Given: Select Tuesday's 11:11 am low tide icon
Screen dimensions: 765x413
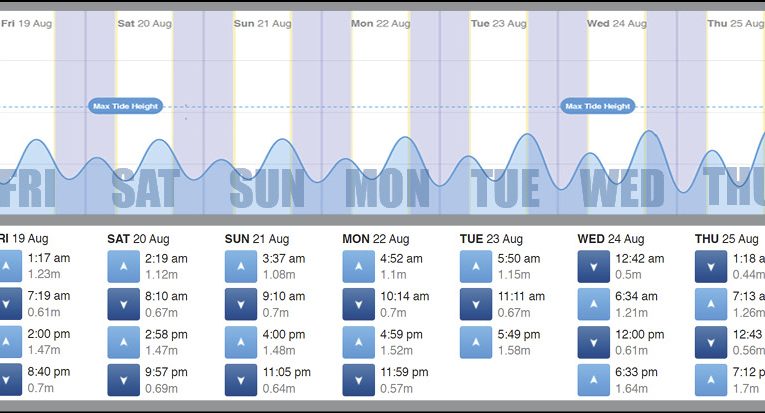Looking at the screenshot, I should point(476,304).
